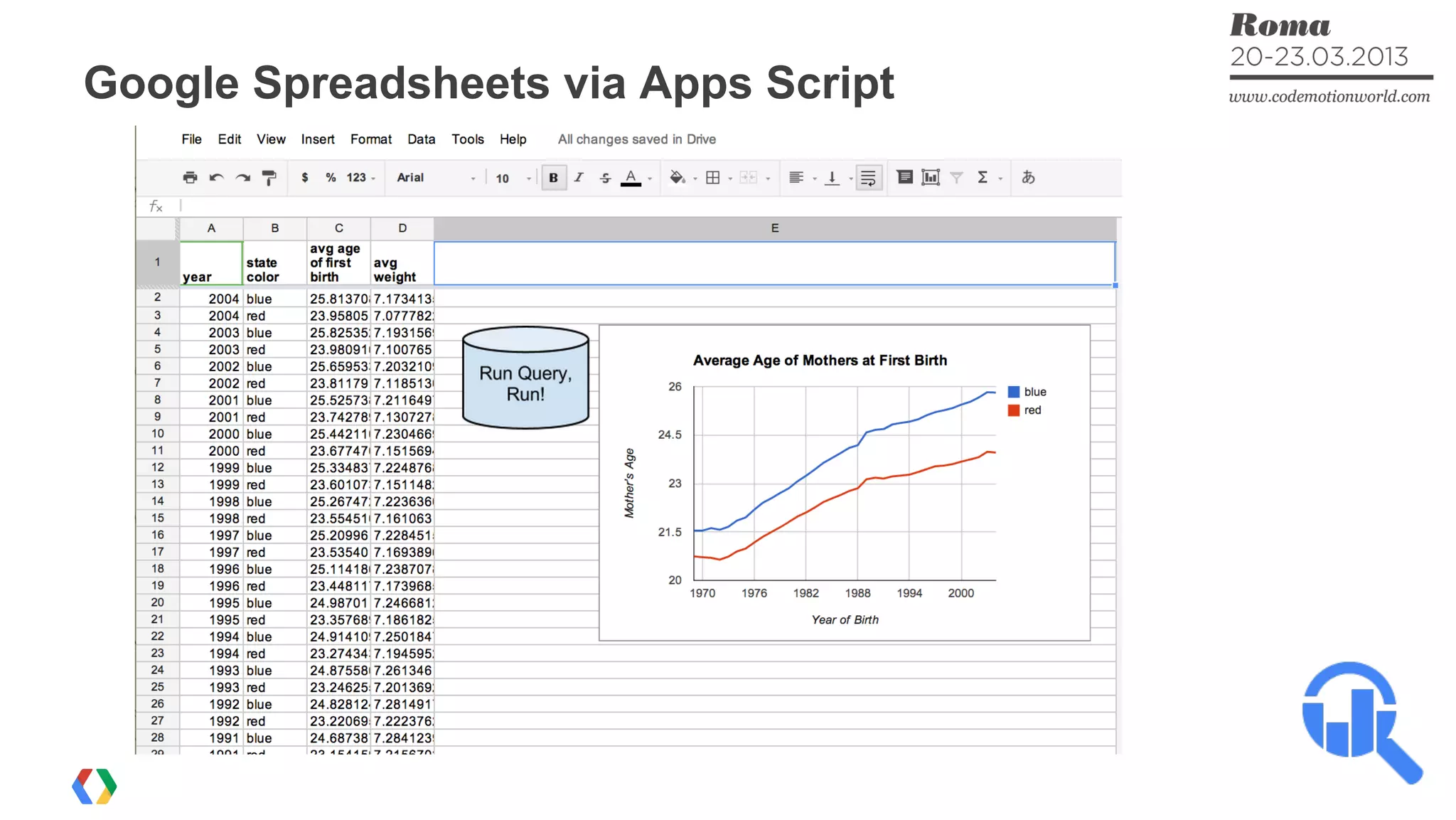Click the red legend entry in chart
1456x820 pixels.
coord(1024,410)
